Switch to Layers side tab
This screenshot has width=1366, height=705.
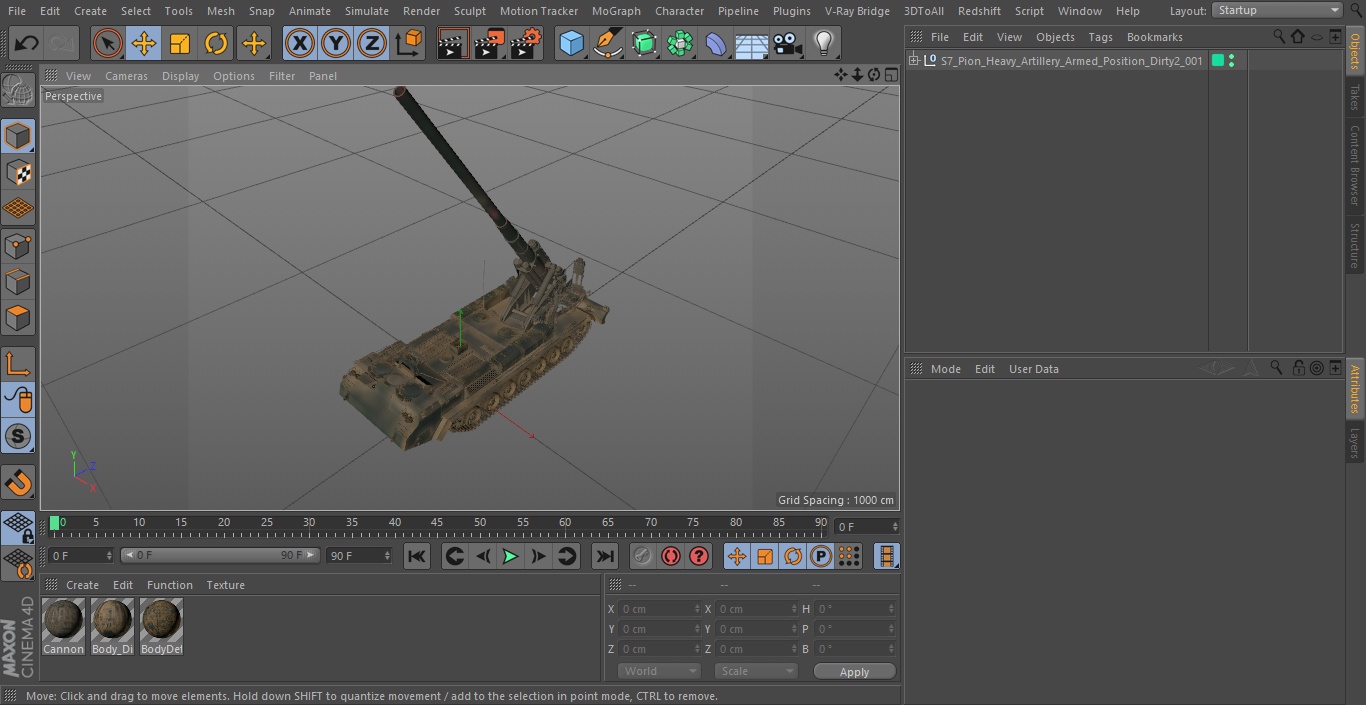[x=1355, y=442]
